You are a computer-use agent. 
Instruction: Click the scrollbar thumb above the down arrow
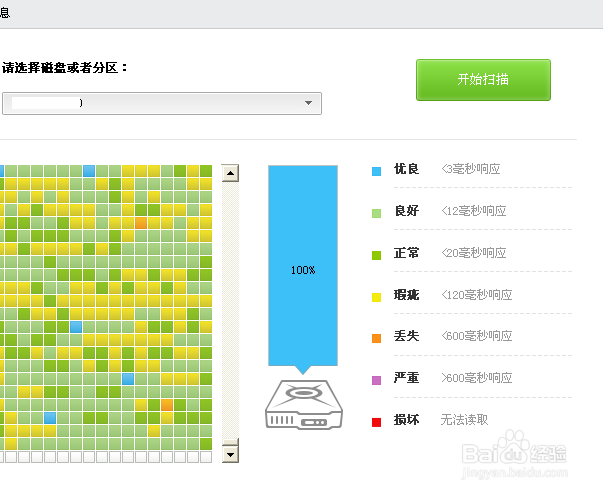click(x=230, y=442)
